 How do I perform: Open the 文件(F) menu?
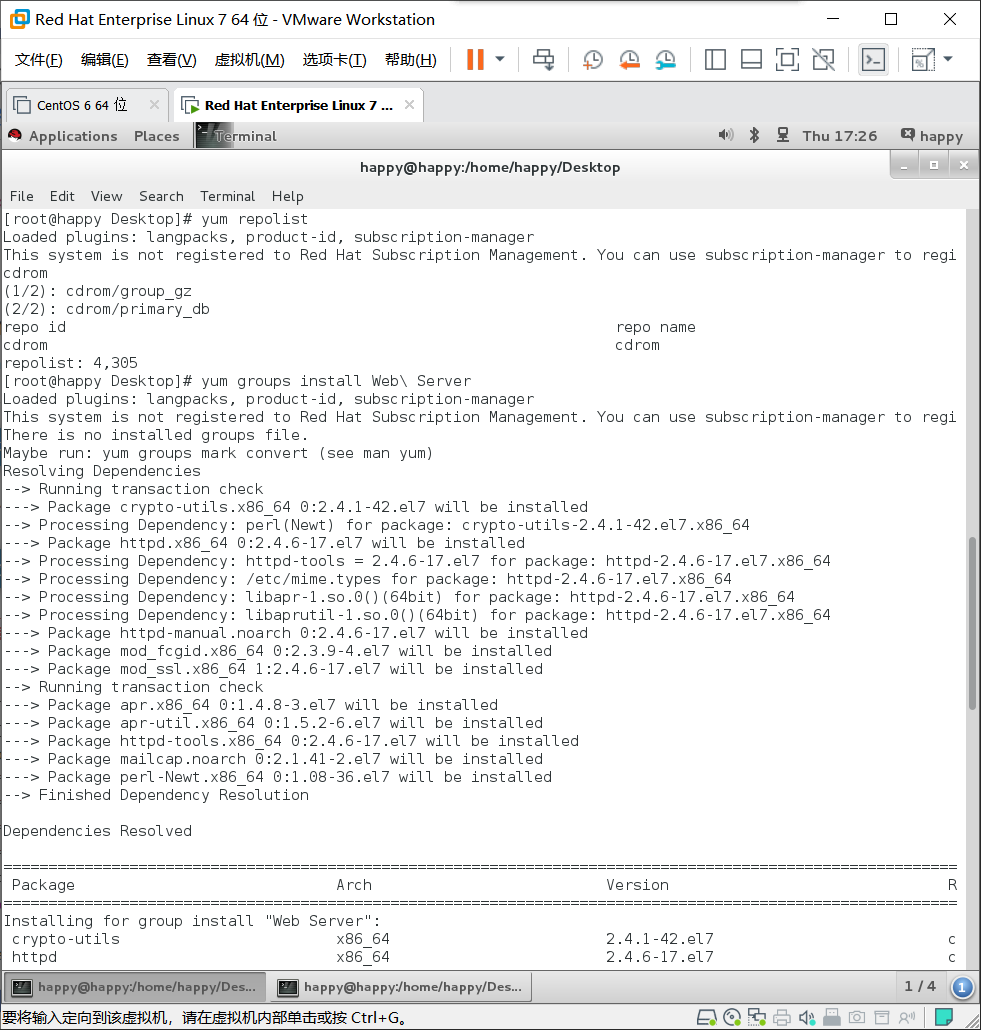click(x=39, y=60)
